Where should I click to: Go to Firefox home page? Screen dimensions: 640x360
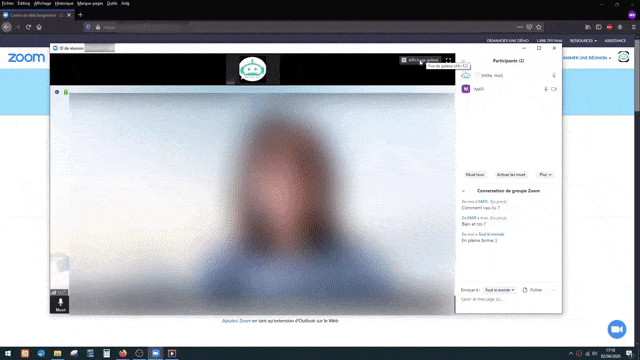point(39,27)
